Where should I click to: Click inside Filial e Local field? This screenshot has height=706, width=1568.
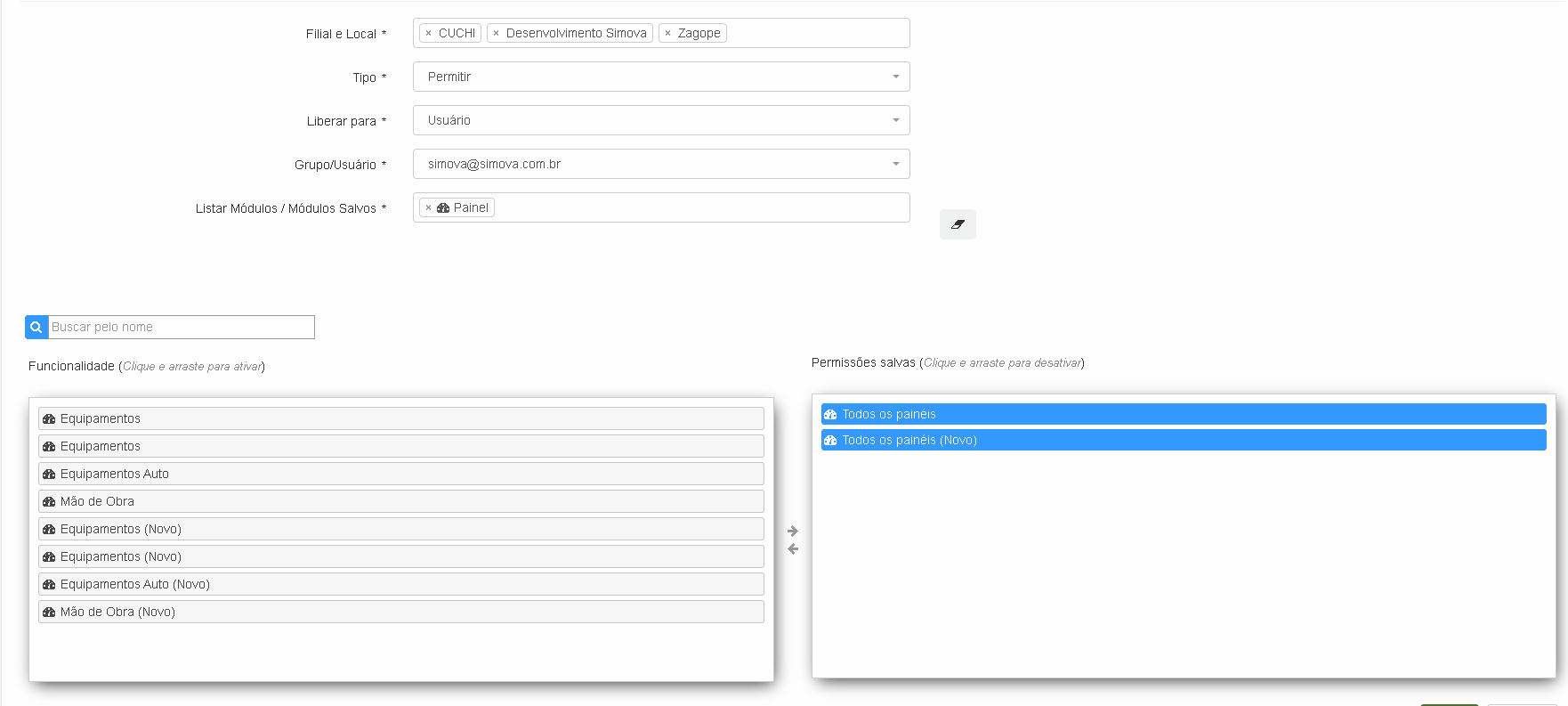(817, 33)
